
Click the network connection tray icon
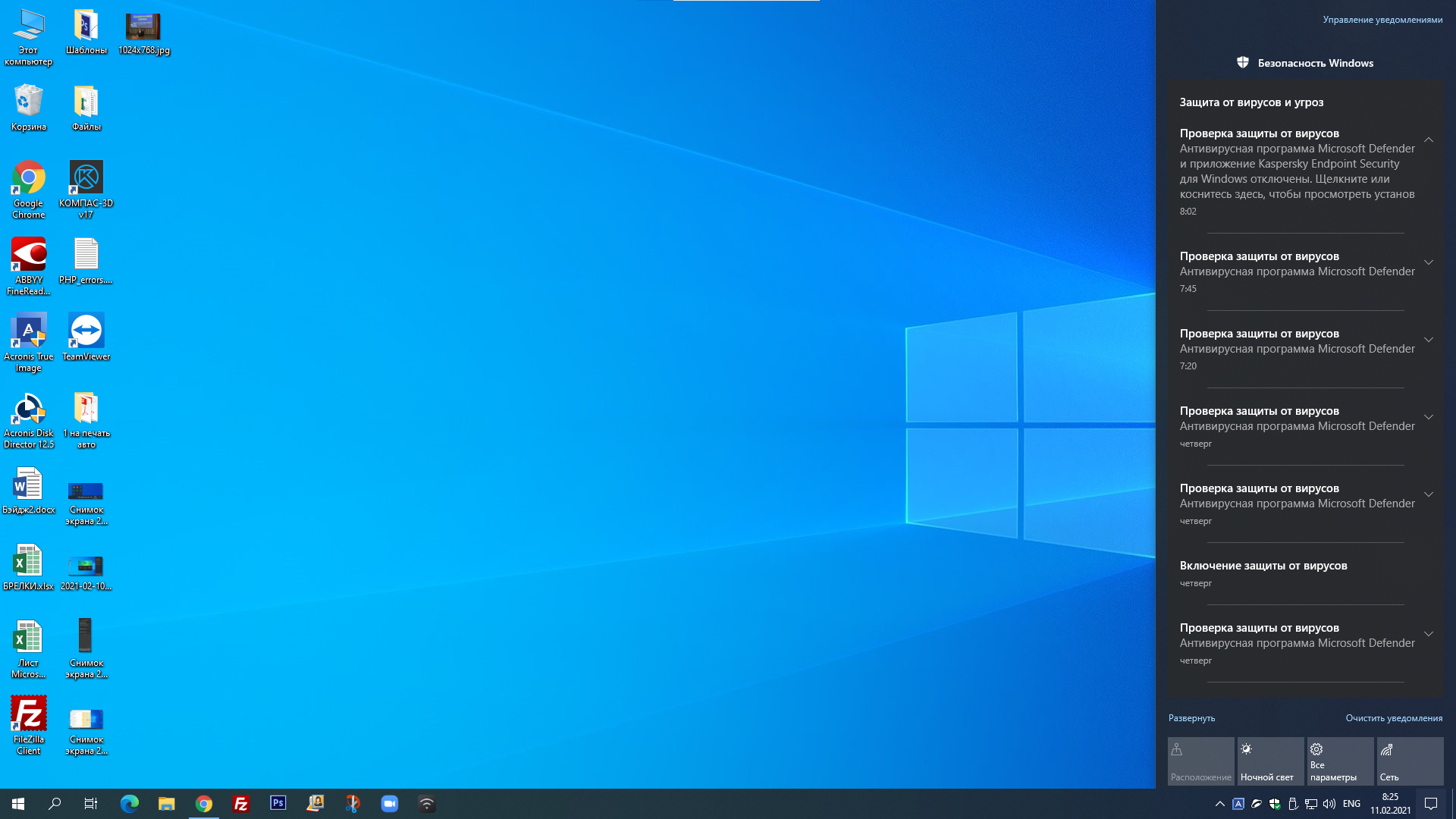point(1311,804)
